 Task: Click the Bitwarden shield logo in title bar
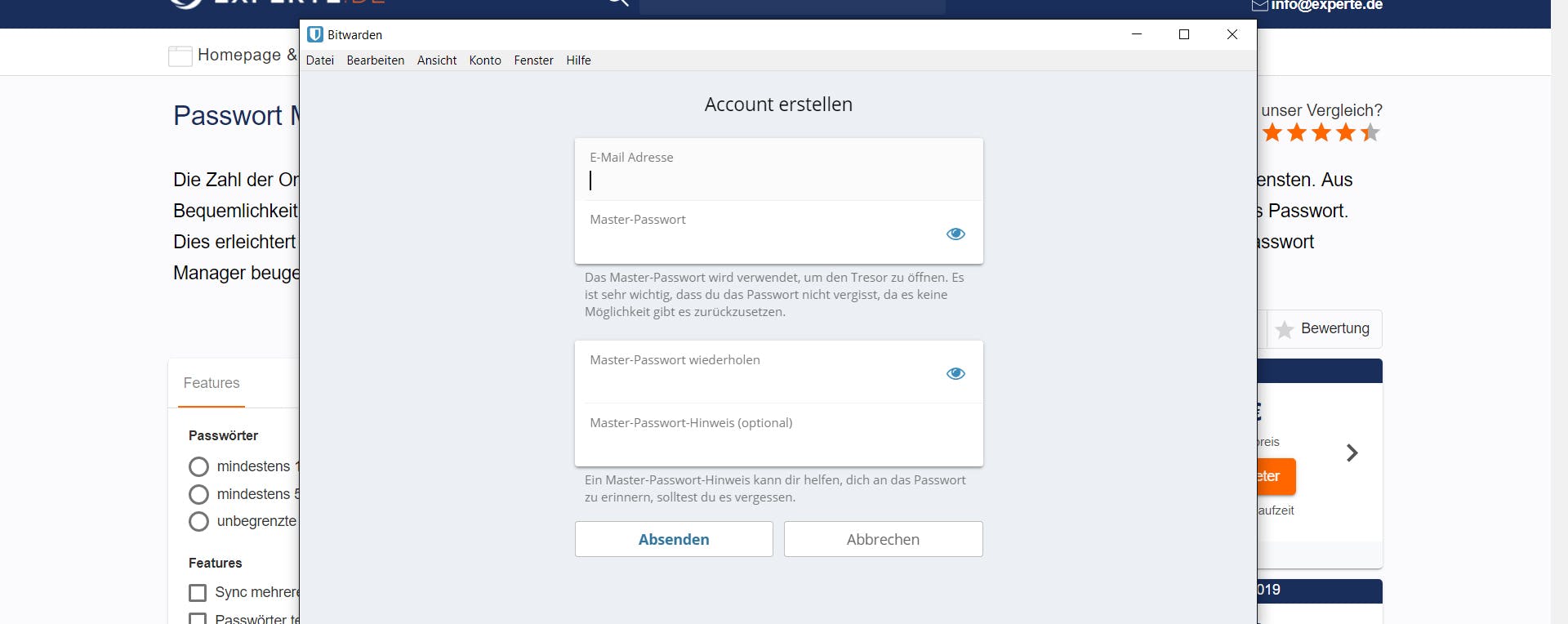315,34
